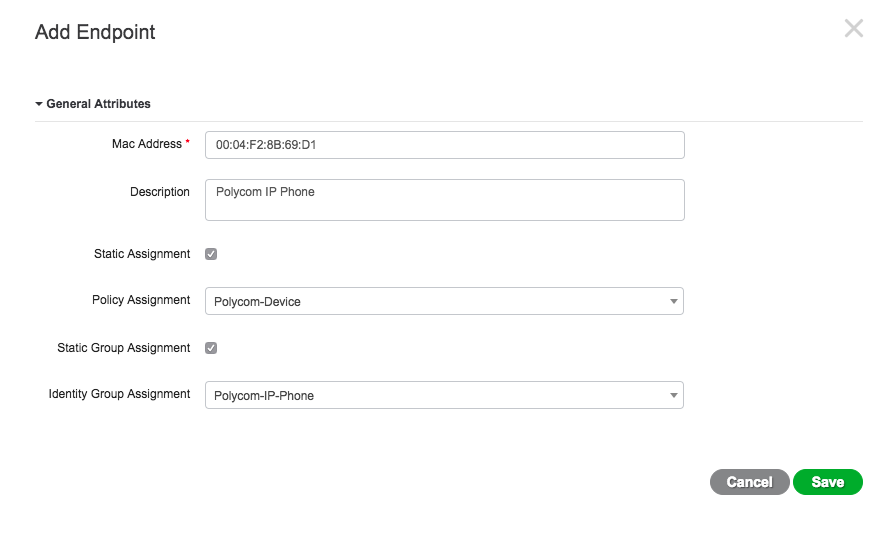Save the new endpoint
896x553 pixels.
(x=827, y=482)
